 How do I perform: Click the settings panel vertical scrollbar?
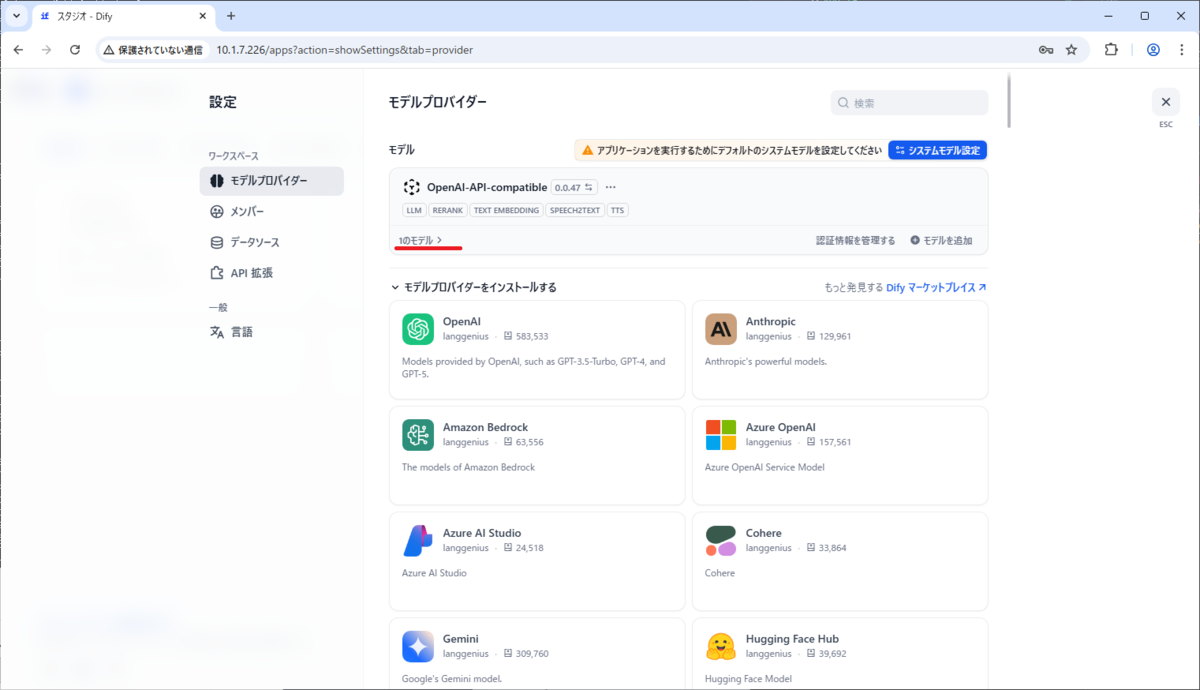tap(1008, 100)
